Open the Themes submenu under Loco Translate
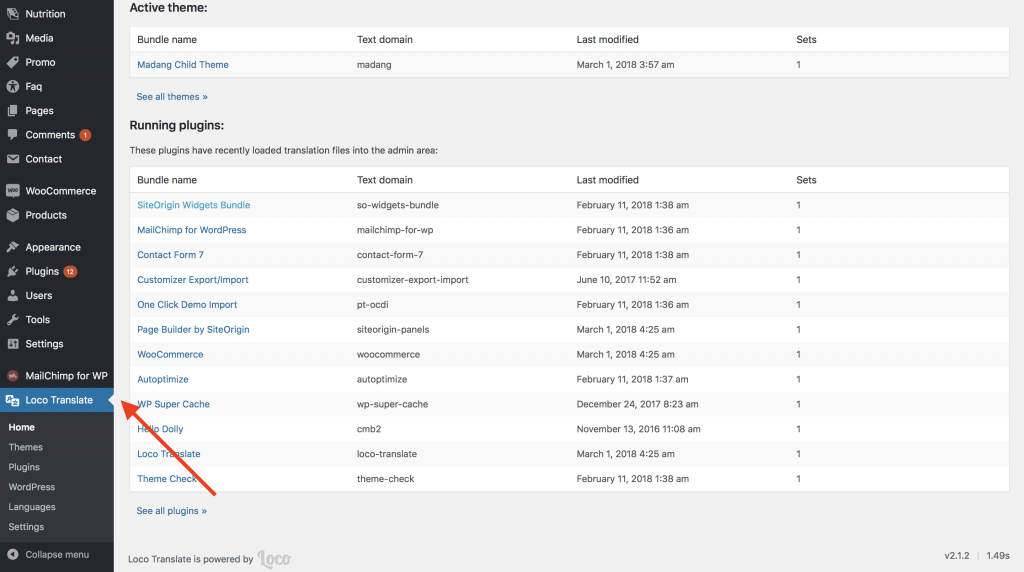Viewport: 1024px width, 572px height. tap(25, 447)
